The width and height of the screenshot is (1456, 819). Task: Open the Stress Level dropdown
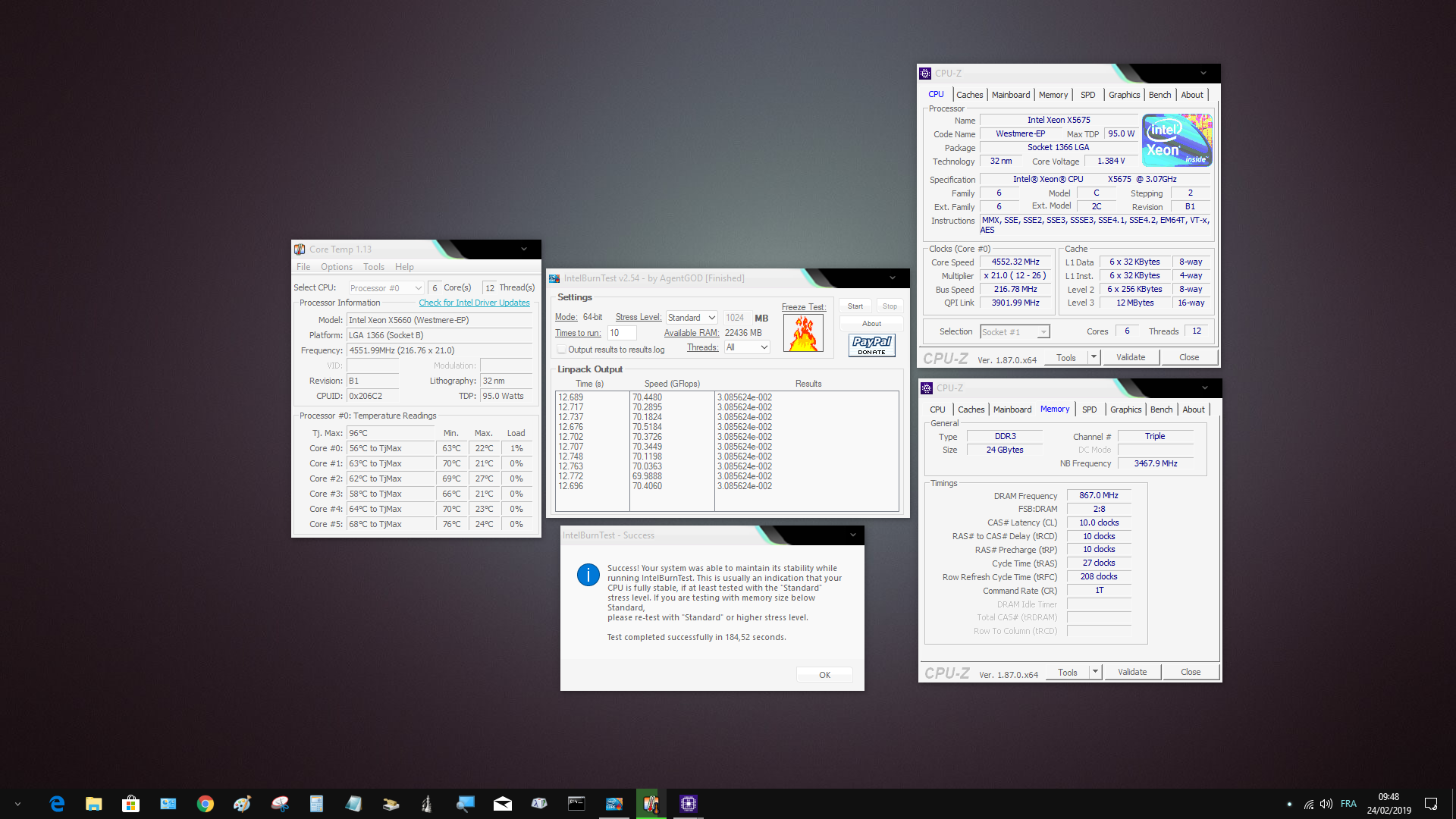click(692, 316)
